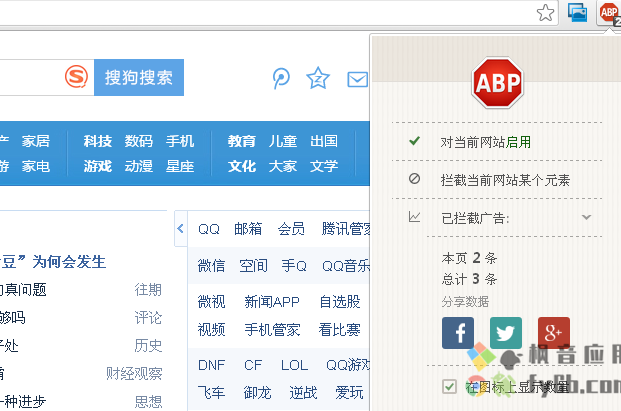Viewport: 621px width, 411px height.
Task: Open the 教育 navigation channel
Action: click(x=242, y=141)
